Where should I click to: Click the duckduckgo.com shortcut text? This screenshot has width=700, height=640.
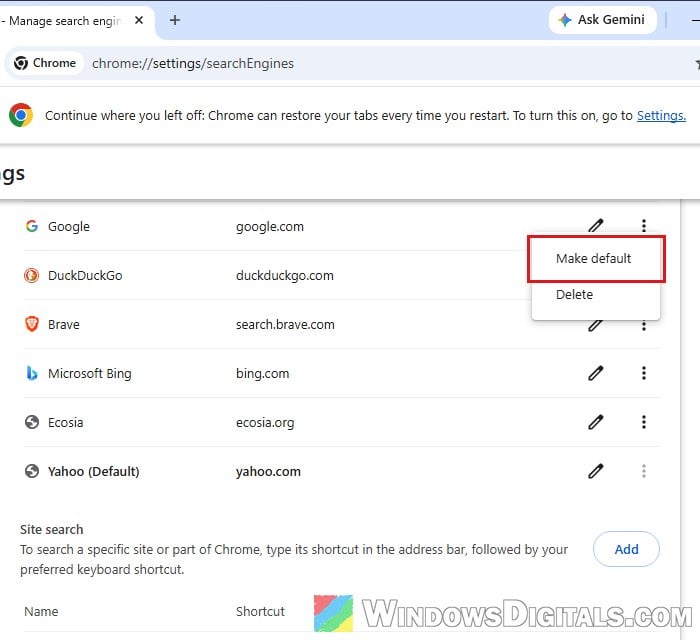(x=284, y=275)
